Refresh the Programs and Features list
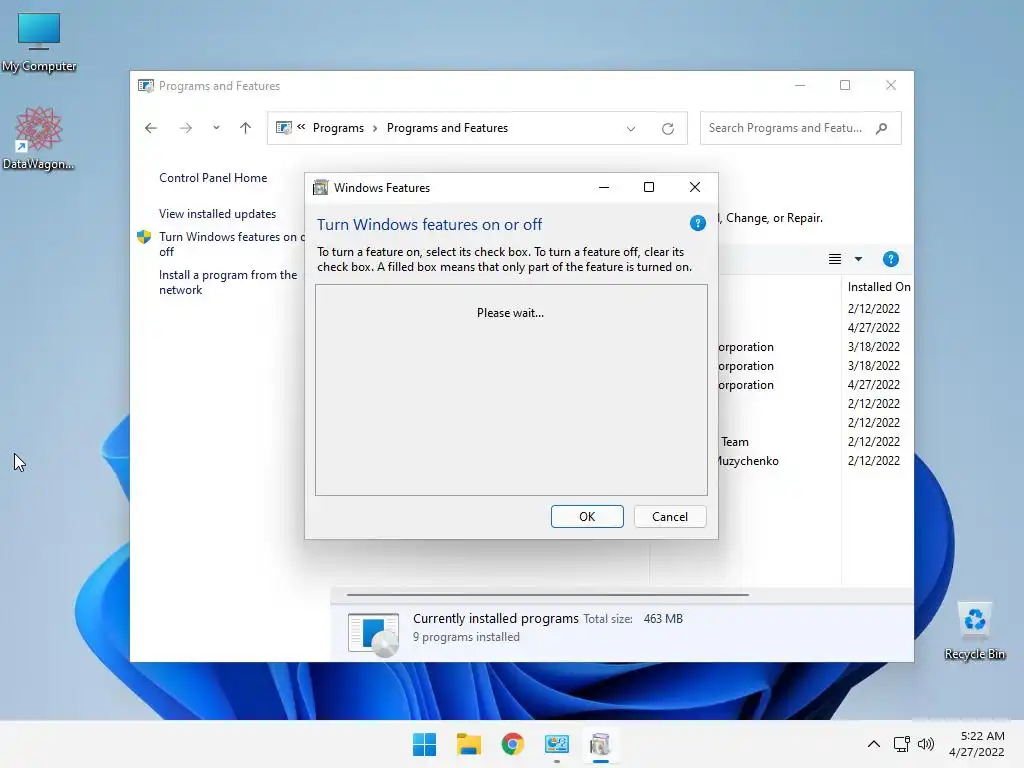Image resolution: width=1024 pixels, height=768 pixels. pos(667,129)
